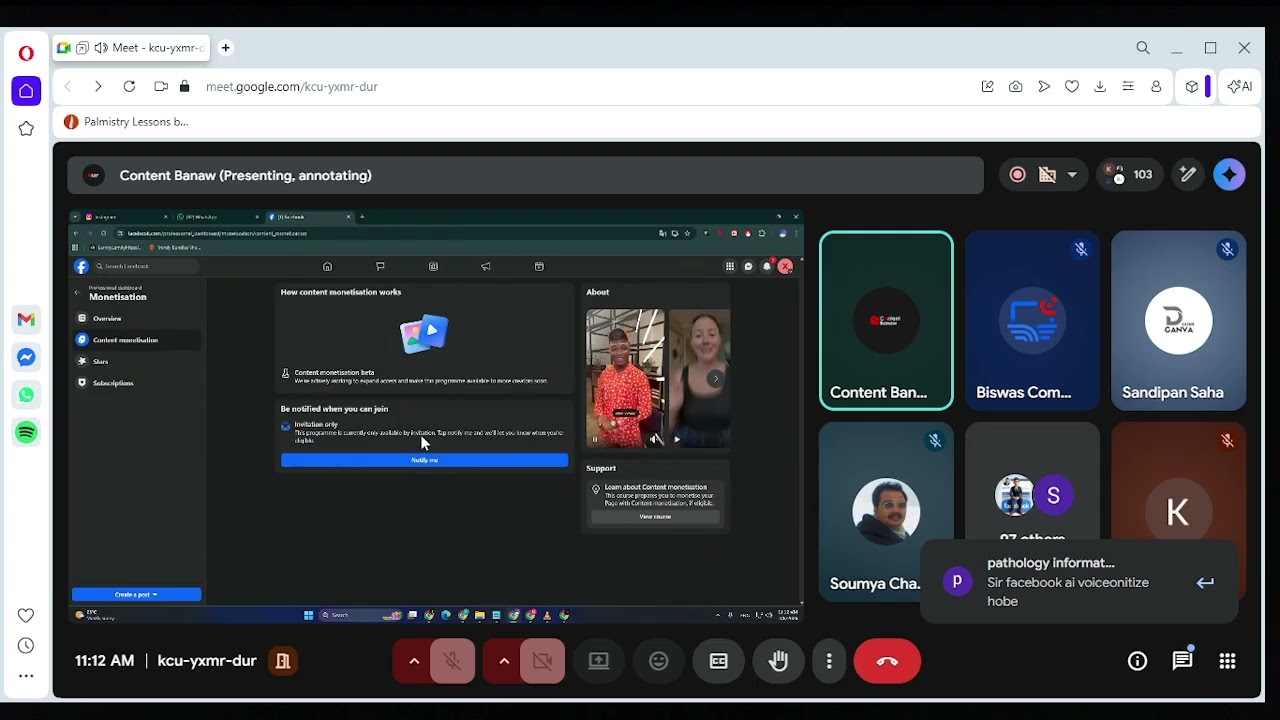Screen dimensions: 1280x720
Task: Open Spotify in Opera sidebar
Action: click(x=26, y=432)
